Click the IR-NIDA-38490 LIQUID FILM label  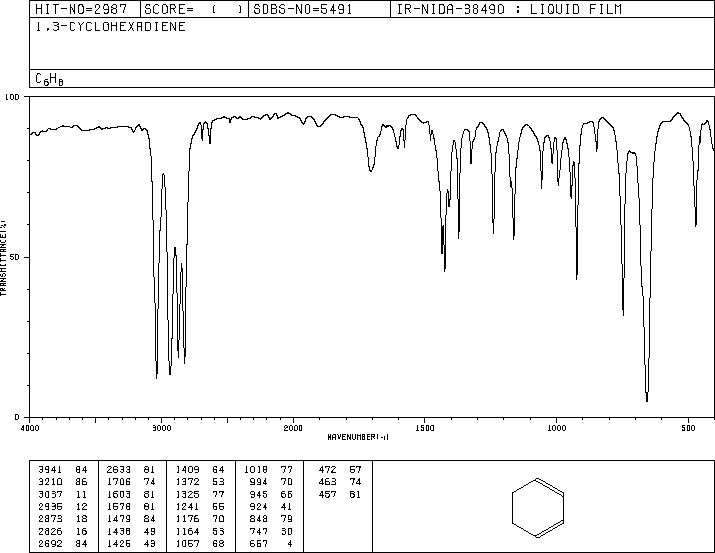(509, 9)
